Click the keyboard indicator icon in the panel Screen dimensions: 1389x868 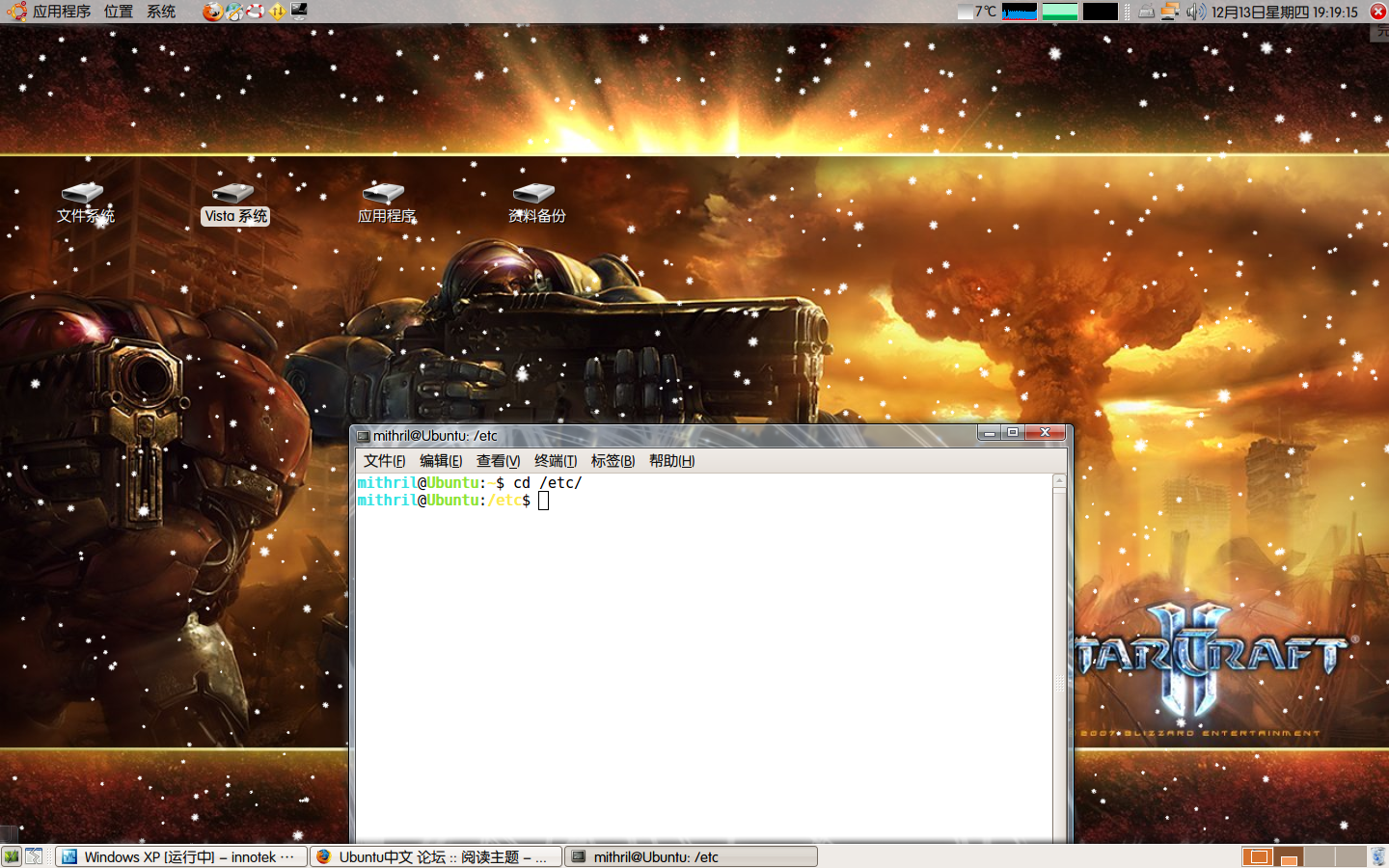tap(1146, 12)
